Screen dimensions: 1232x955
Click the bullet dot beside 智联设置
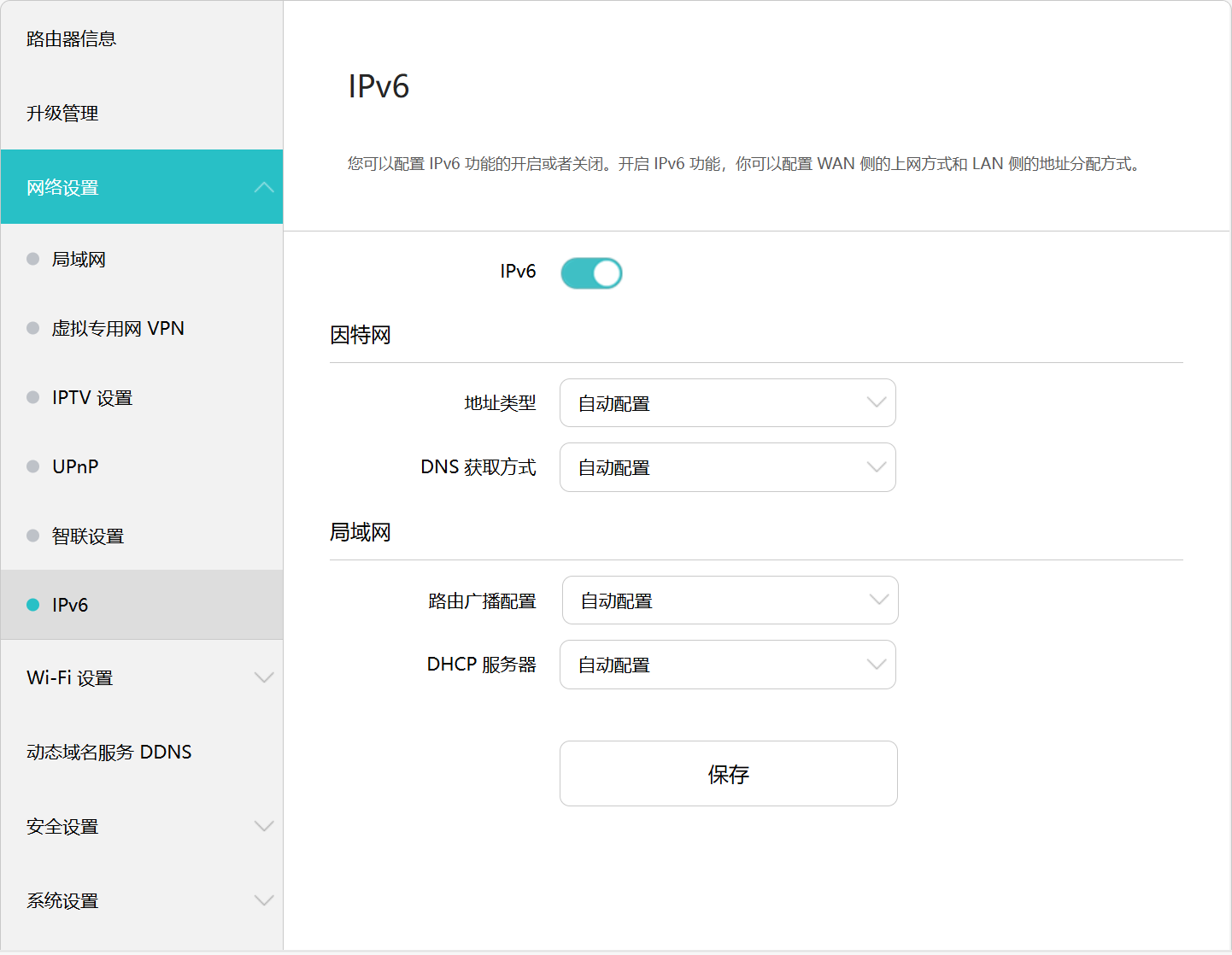[33, 536]
